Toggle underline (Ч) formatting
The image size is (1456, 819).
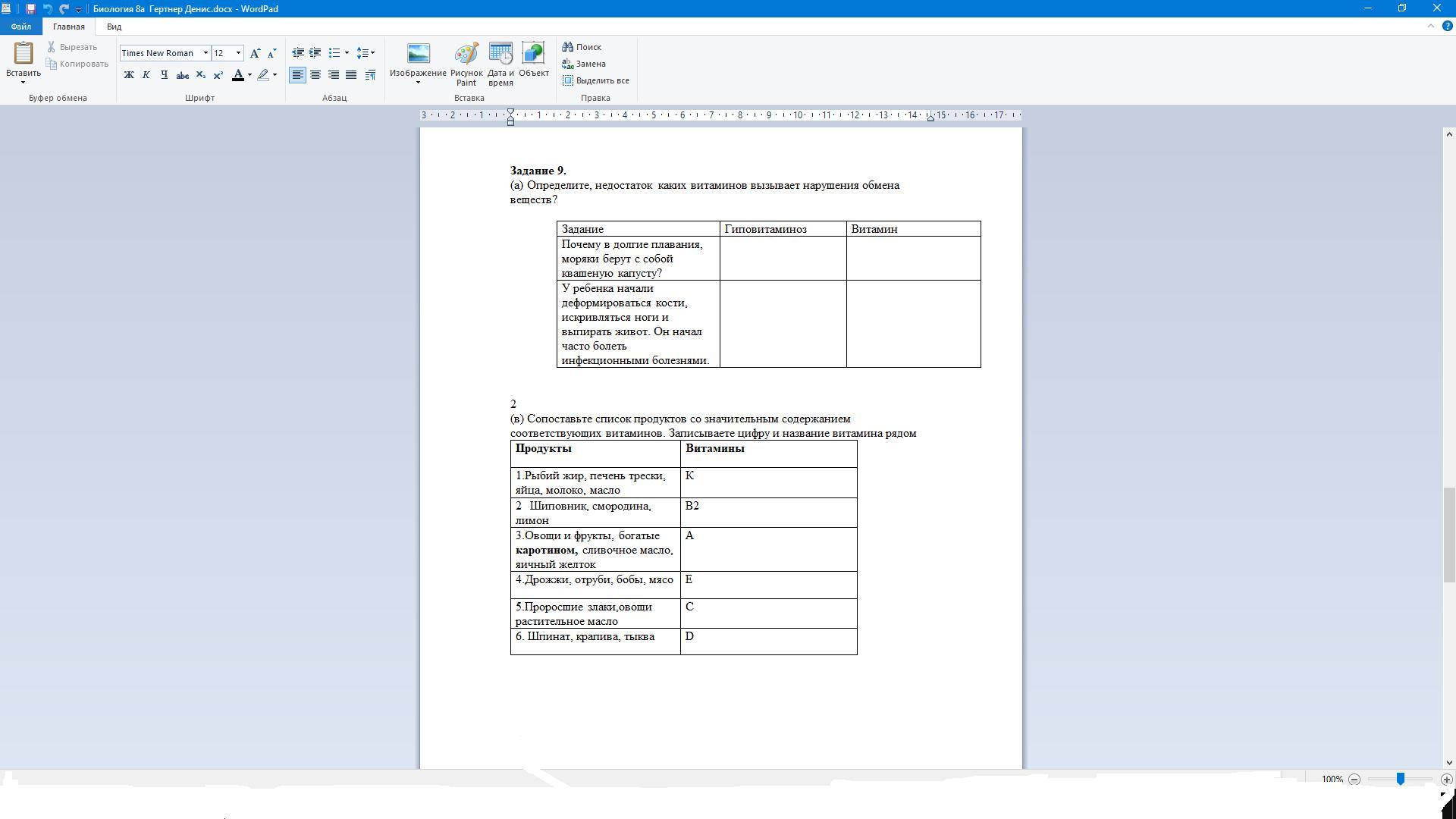coord(164,75)
